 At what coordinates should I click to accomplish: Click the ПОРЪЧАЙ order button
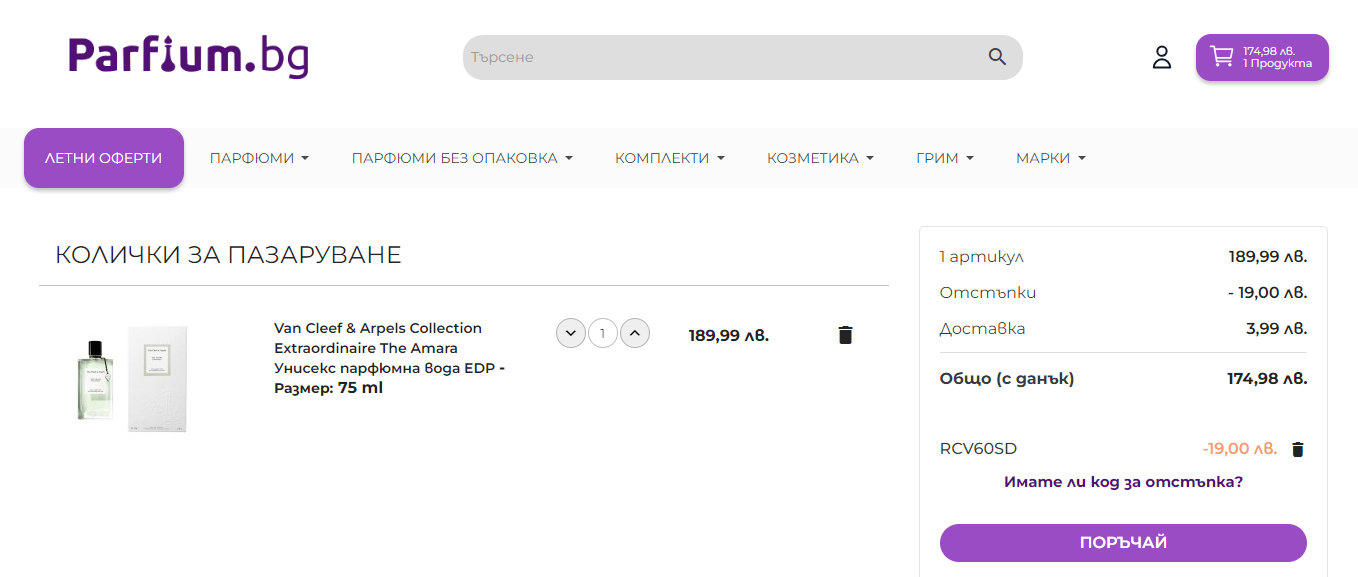coord(1123,543)
